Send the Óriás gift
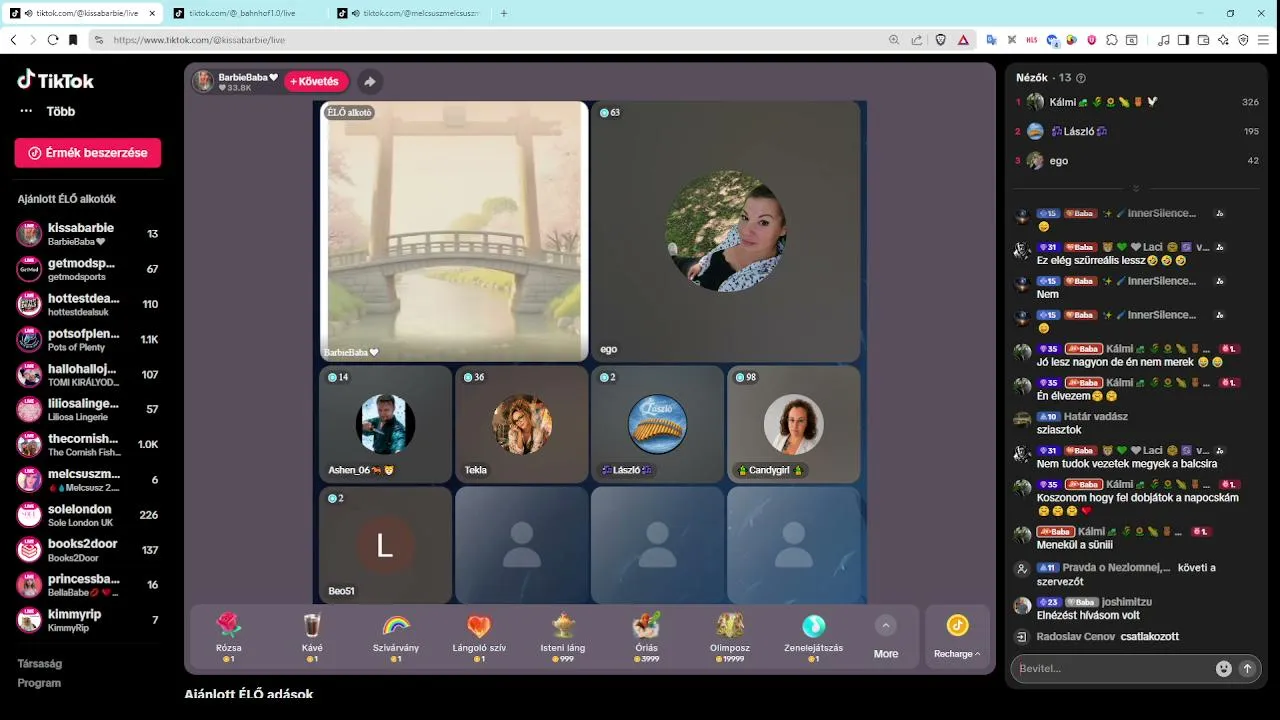The height and width of the screenshot is (720, 1280). coord(646,637)
